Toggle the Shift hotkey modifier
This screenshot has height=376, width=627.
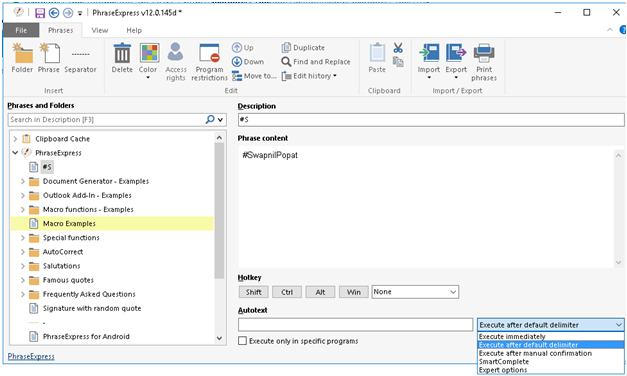tap(254, 292)
